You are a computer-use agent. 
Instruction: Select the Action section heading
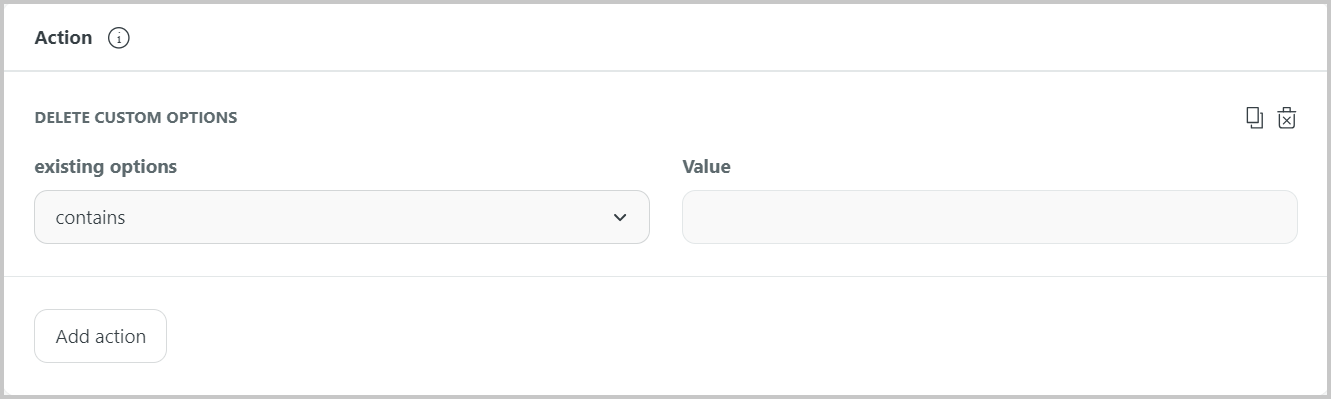tap(63, 38)
